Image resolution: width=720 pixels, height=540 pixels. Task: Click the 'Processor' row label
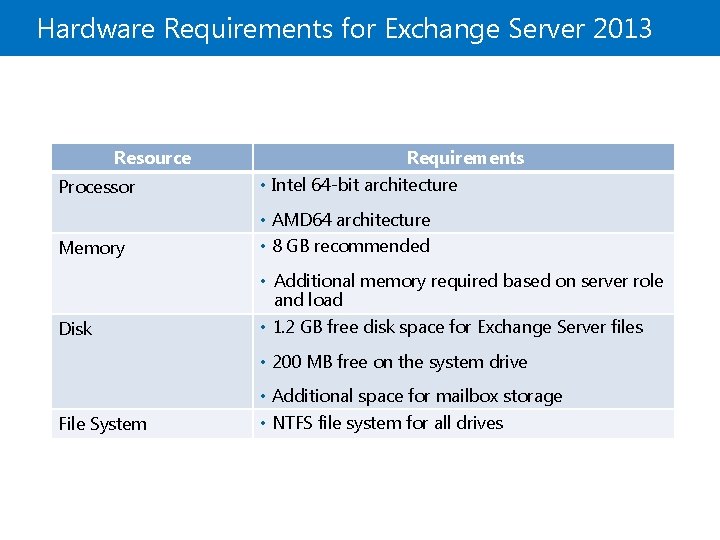(96, 187)
